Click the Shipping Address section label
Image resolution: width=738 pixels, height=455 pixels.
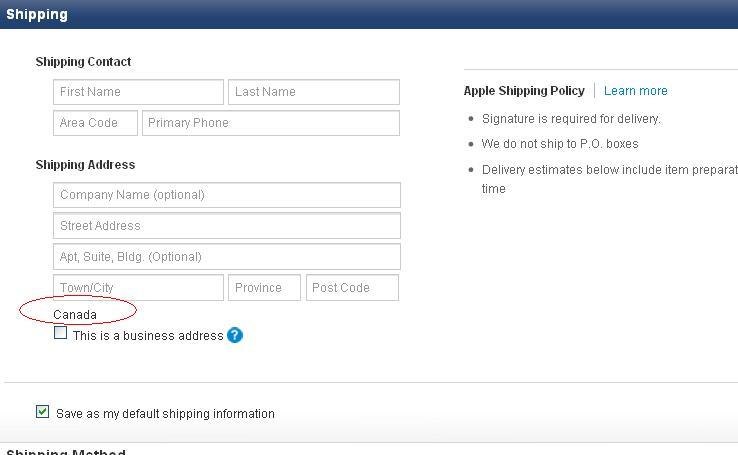85,165
